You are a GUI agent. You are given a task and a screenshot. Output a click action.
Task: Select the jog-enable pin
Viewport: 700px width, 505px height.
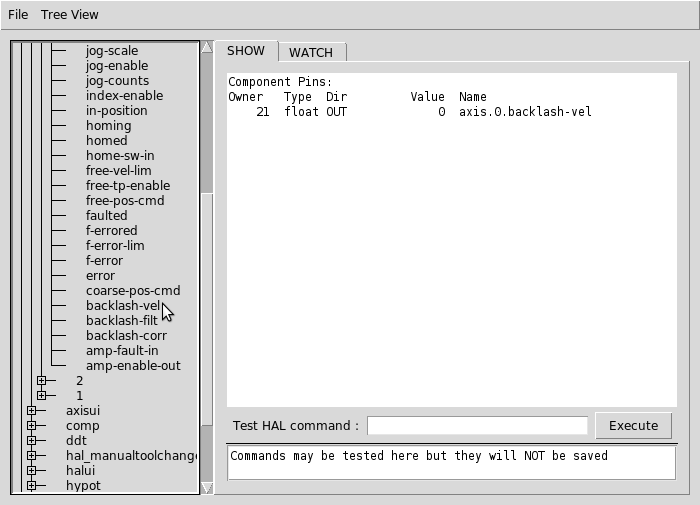117,66
